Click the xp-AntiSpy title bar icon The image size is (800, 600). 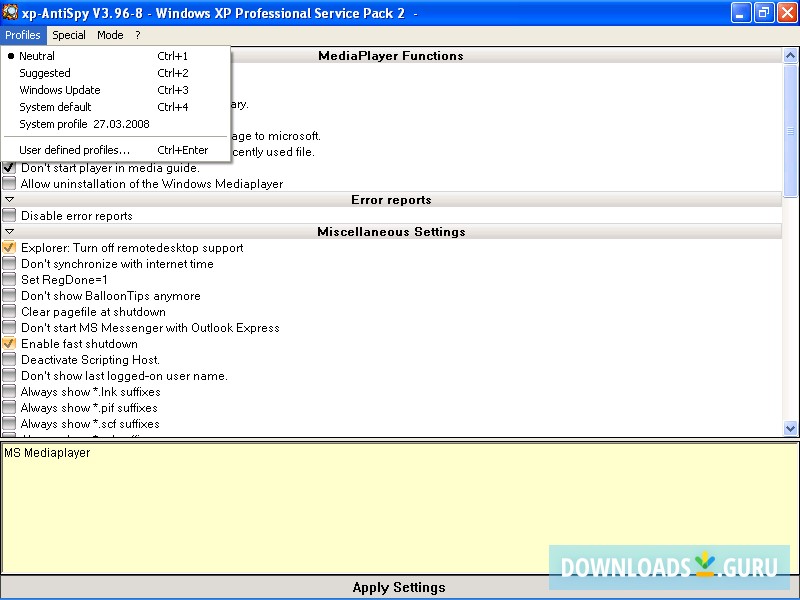pos(10,12)
